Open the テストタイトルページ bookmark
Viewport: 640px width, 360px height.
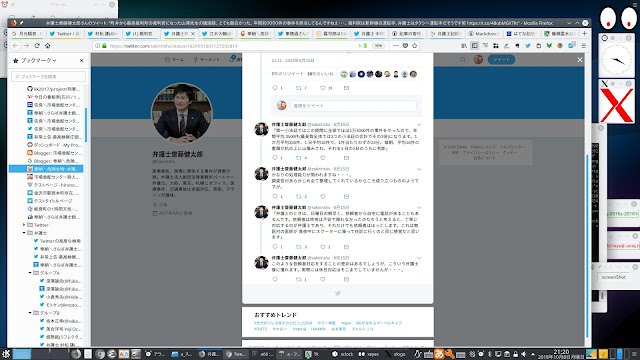tap(50, 201)
